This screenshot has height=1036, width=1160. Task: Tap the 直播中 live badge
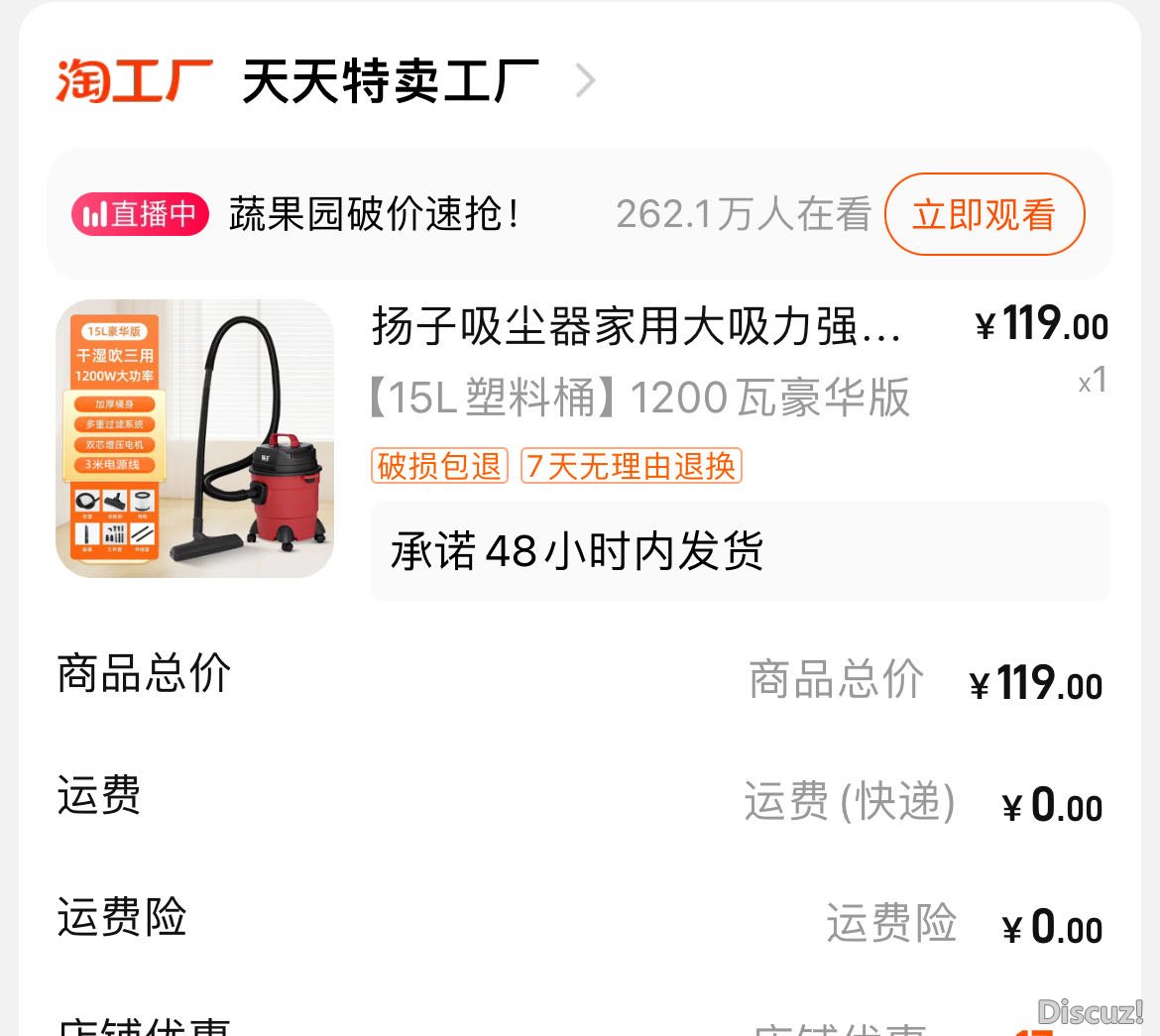[x=140, y=214]
